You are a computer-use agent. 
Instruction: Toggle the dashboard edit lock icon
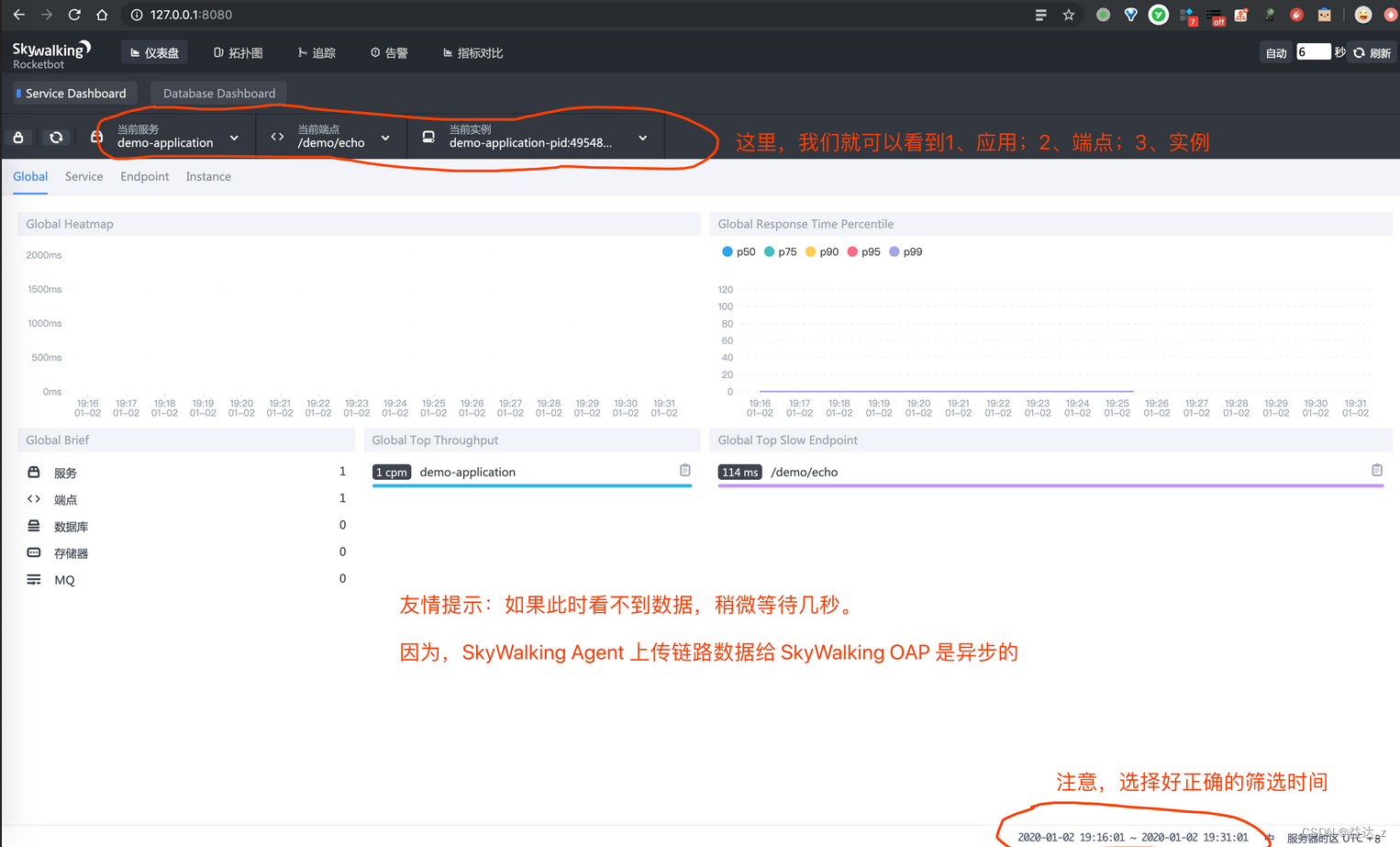[18, 137]
